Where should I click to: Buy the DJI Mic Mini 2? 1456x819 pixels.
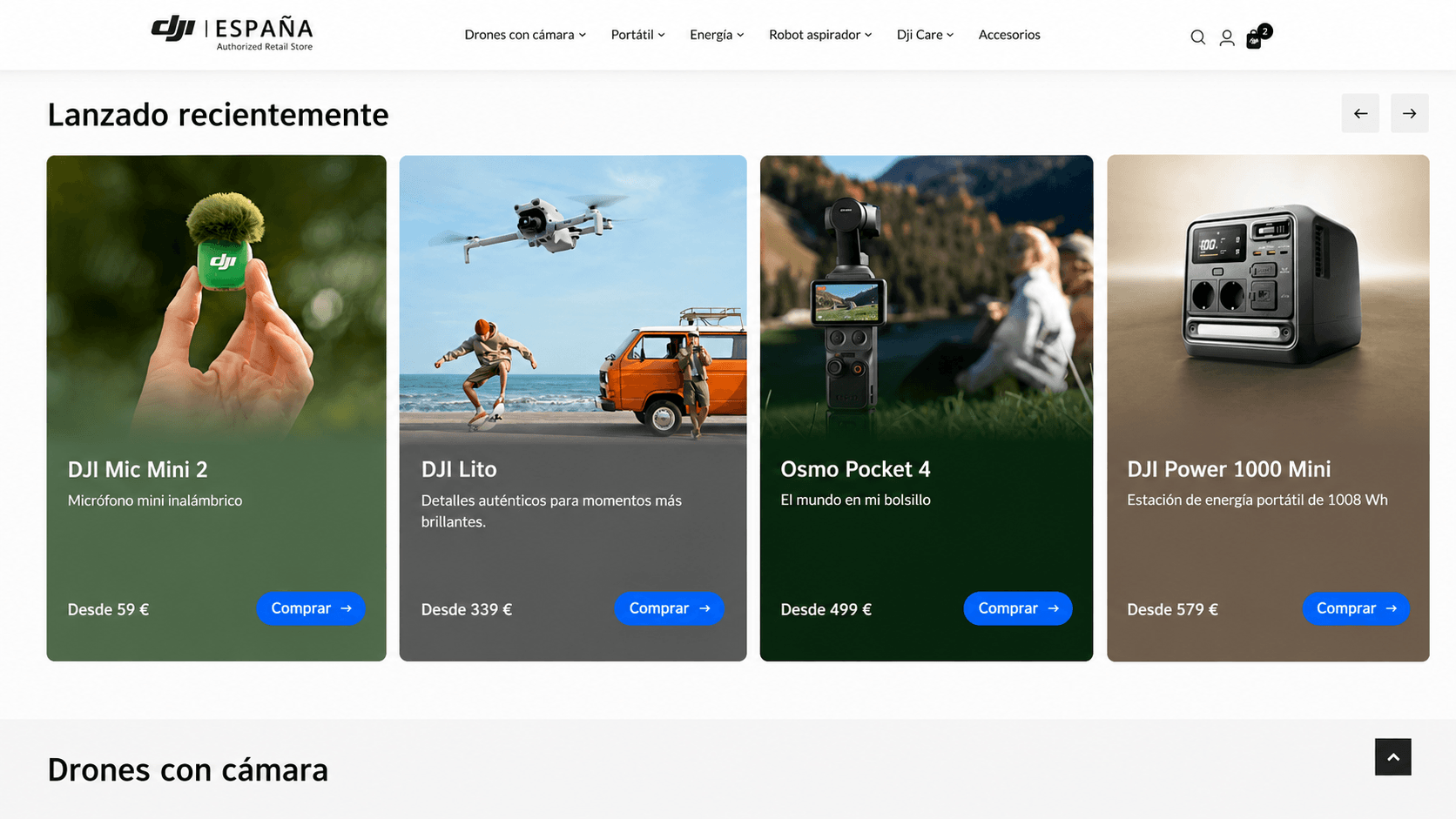(x=311, y=608)
